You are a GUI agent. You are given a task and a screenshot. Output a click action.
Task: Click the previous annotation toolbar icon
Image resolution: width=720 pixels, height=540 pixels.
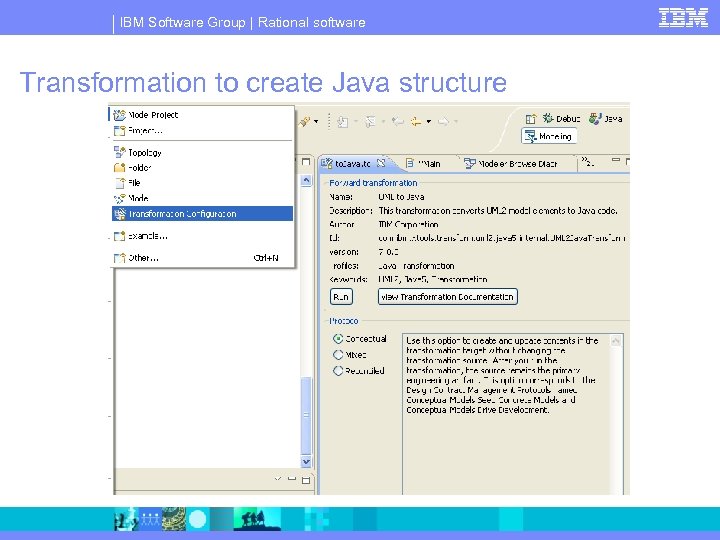[370, 122]
